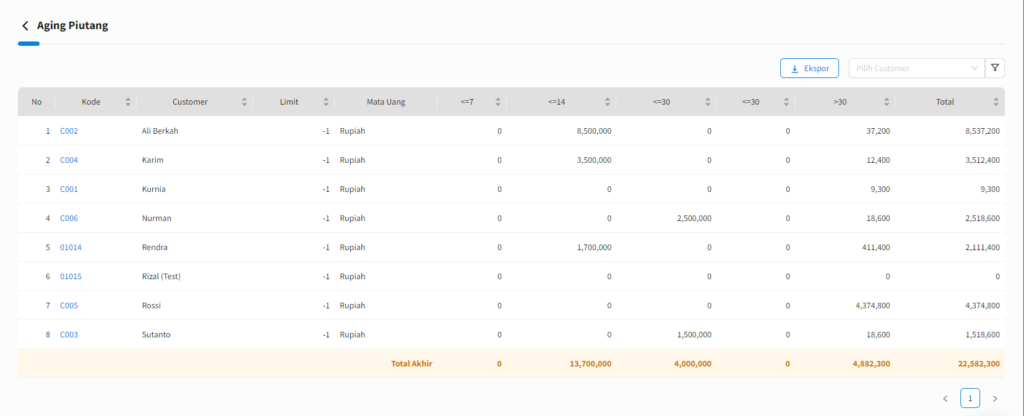Sort table by Limit column
The width and height of the screenshot is (1024, 416).
tap(326, 102)
